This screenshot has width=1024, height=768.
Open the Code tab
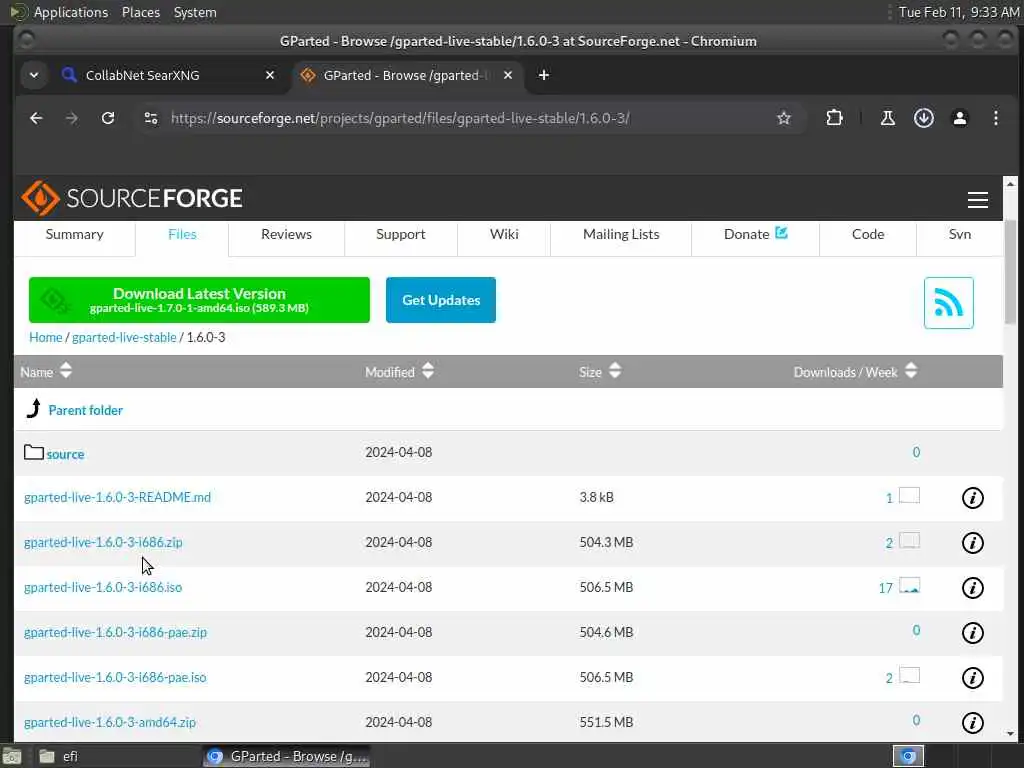click(x=868, y=234)
